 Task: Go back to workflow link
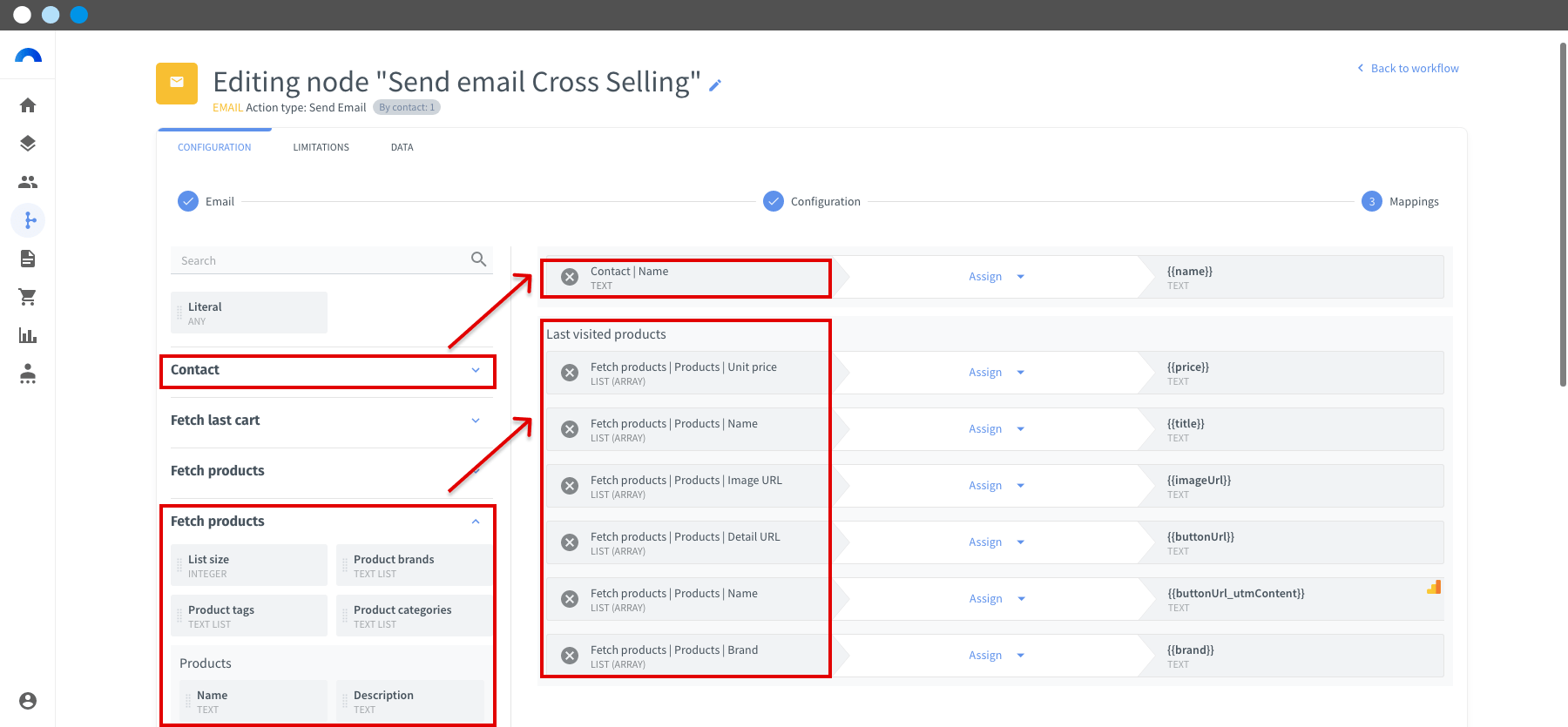(x=1408, y=68)
